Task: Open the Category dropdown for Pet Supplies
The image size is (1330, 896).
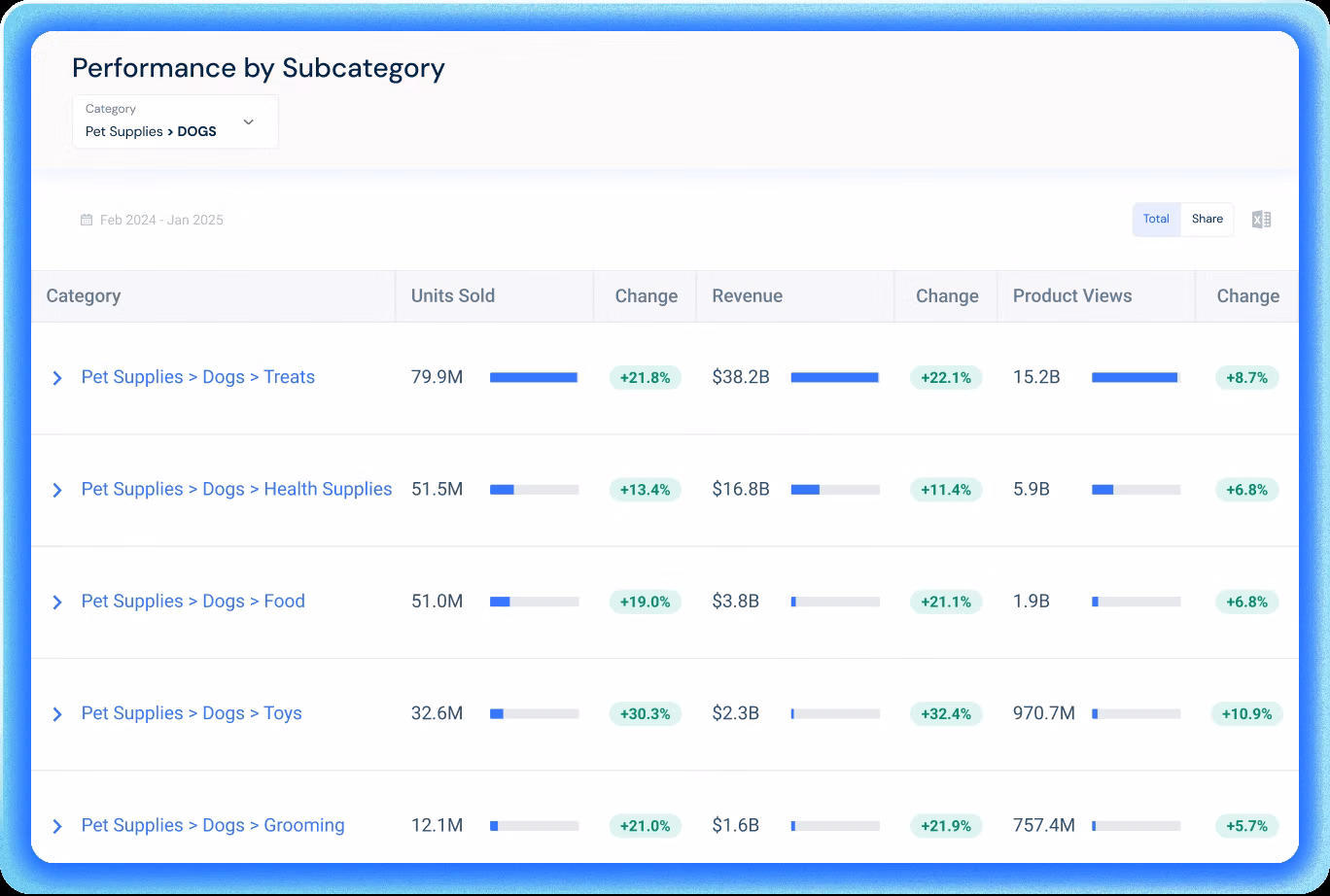Action: [175, 121]
